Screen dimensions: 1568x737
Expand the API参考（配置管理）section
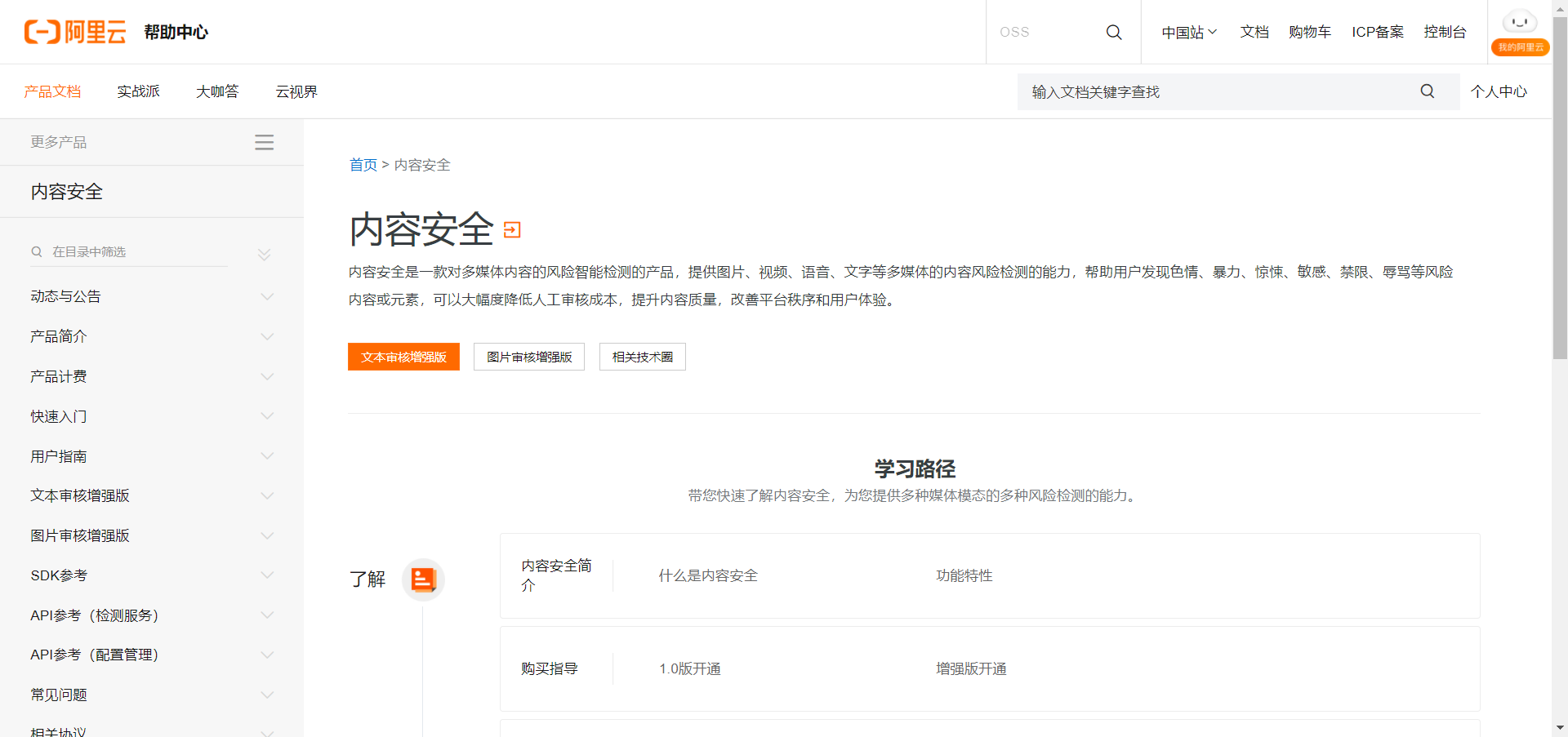266,655
